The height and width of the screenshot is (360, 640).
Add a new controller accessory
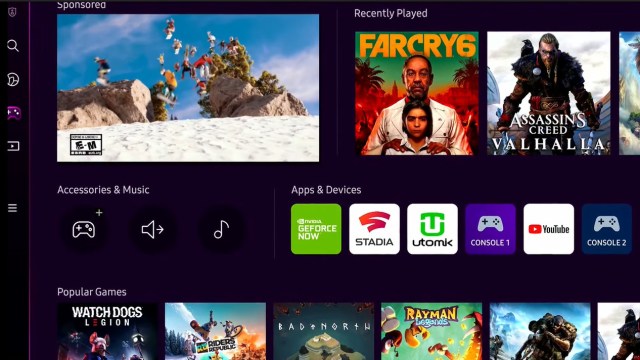click(84, 229)
